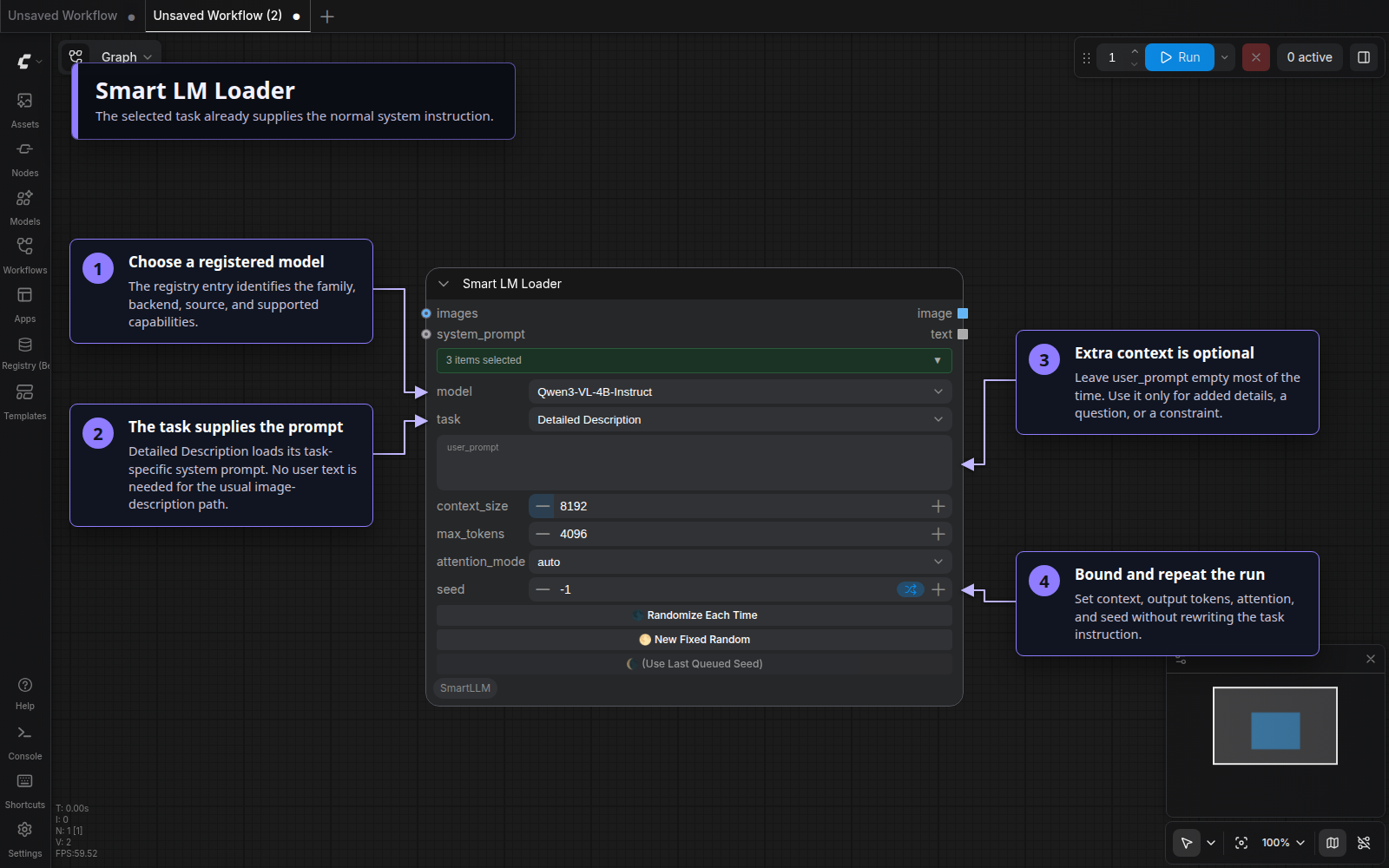Increase max_tokens with plus button

tap(938, 534)
